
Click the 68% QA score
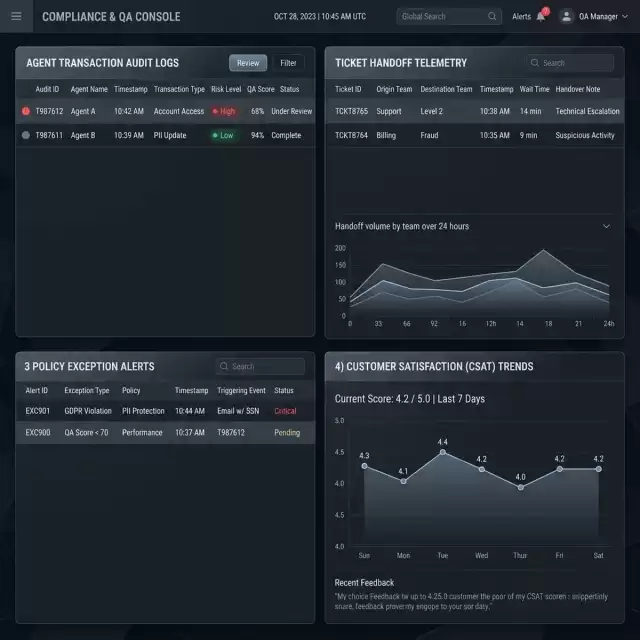[x=258, y=111]
